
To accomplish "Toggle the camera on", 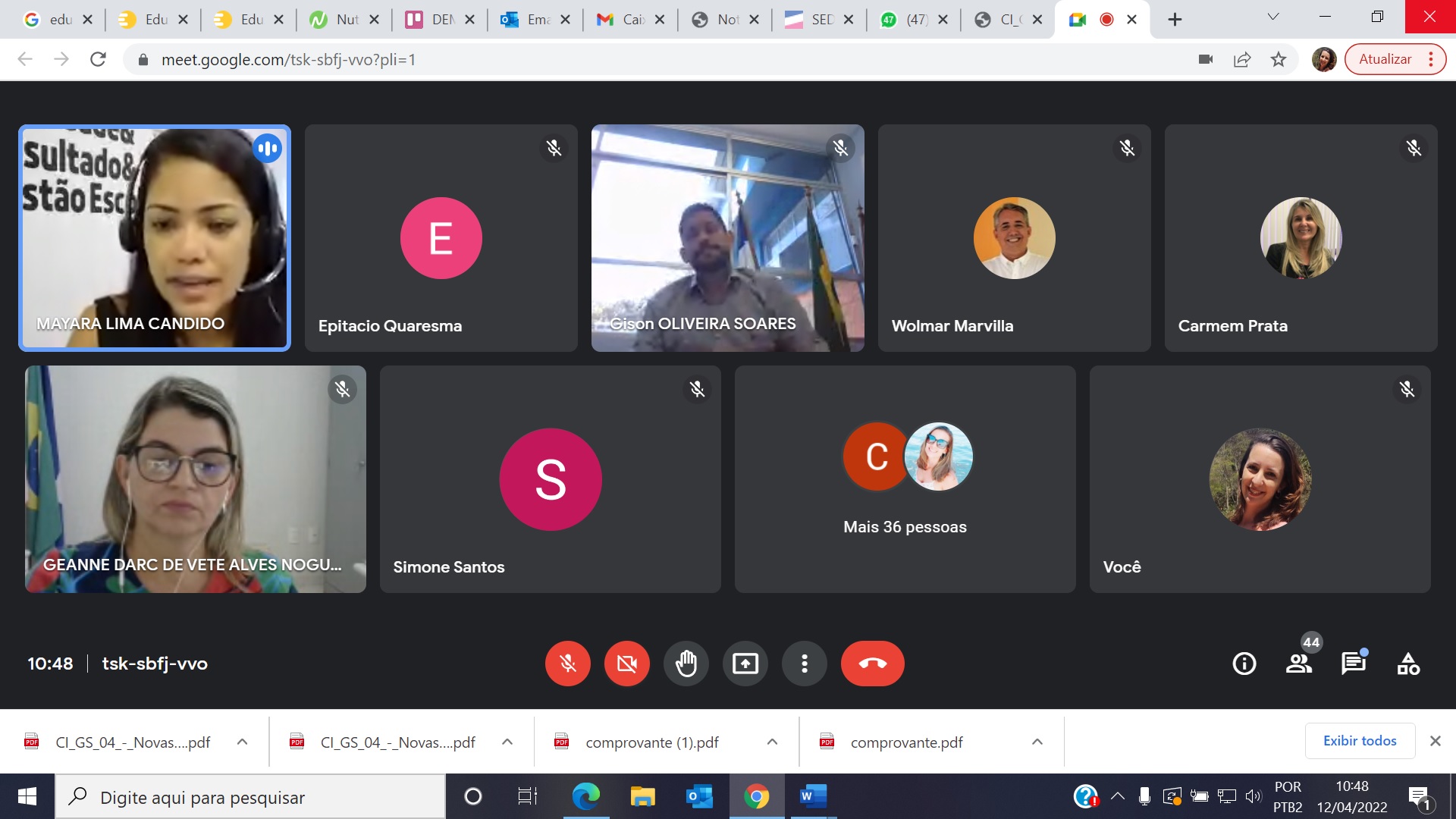I will pos(626,664).
